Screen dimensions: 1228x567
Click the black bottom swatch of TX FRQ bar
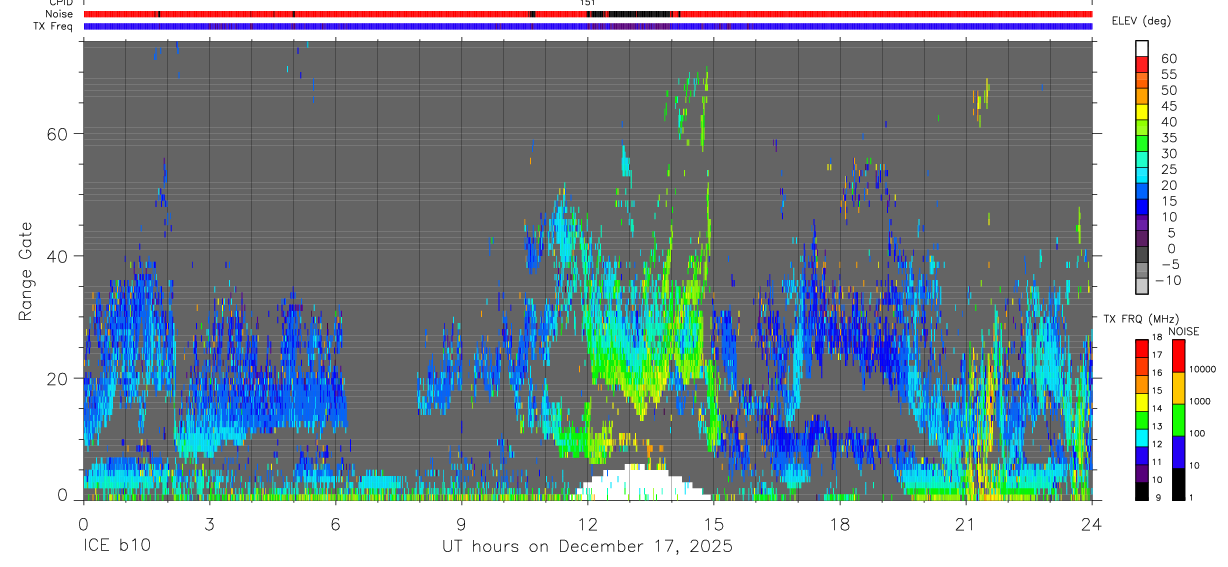click(x=1141, y=489)
